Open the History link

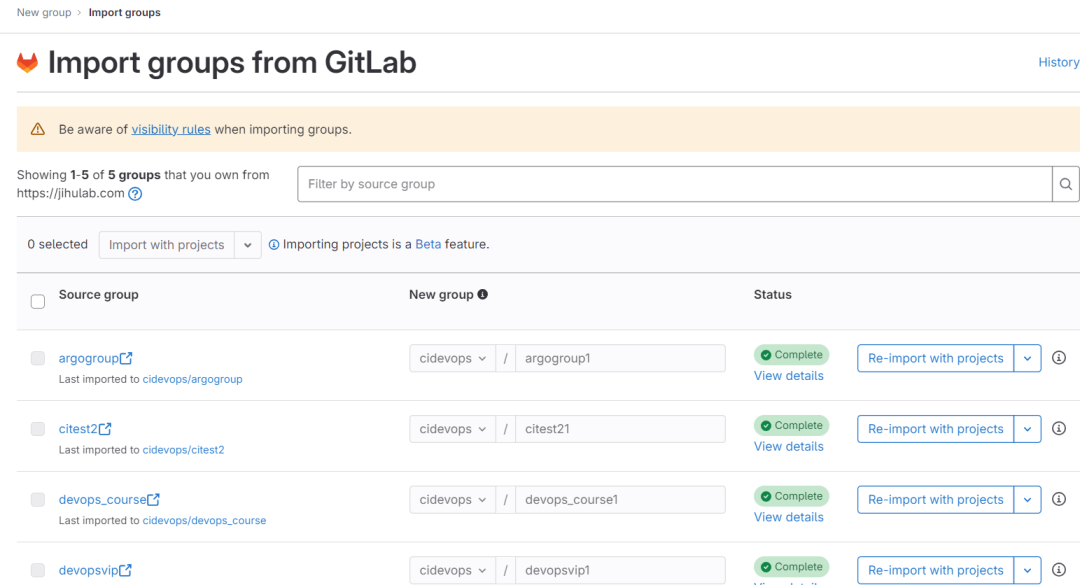[x=1058, y=62]
